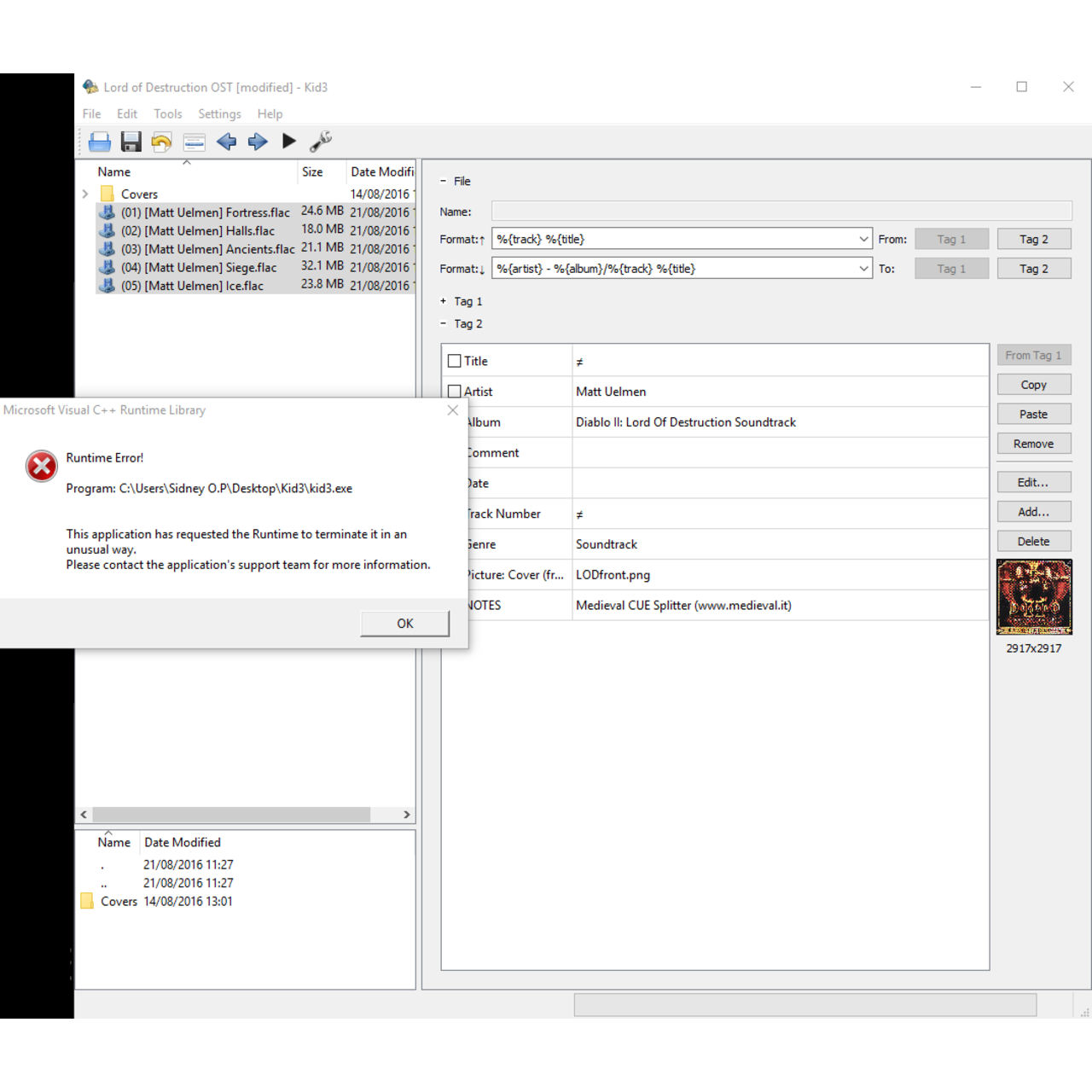Save files with the floppy disk icon

point(131,142)
